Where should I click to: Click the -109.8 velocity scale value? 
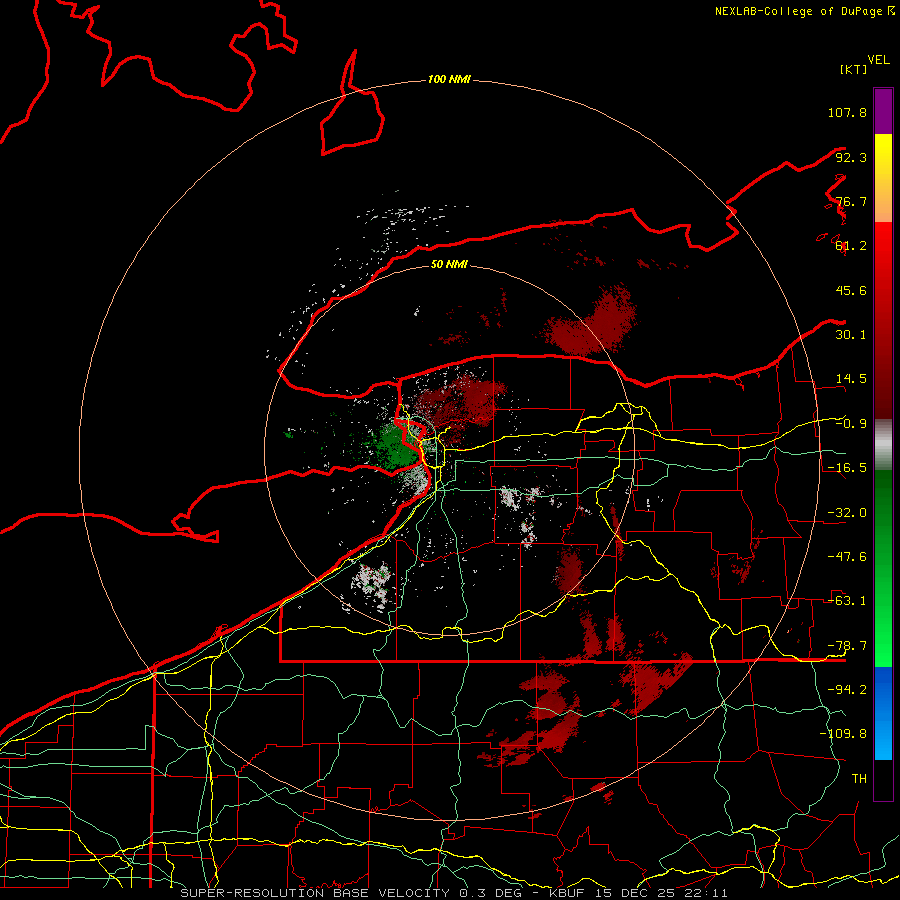pos(843,734)
